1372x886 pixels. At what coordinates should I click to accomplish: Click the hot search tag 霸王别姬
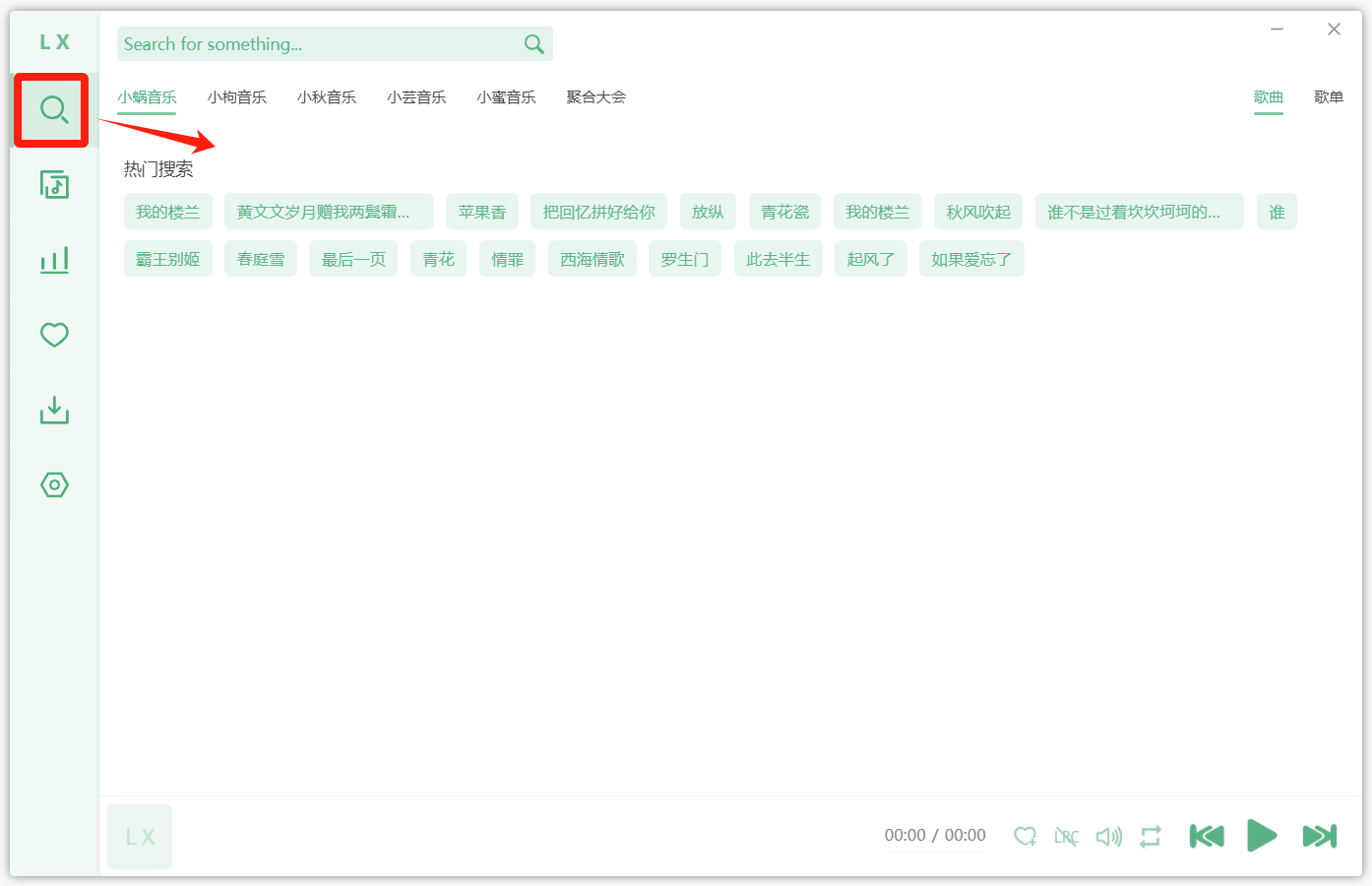point(167,259)
